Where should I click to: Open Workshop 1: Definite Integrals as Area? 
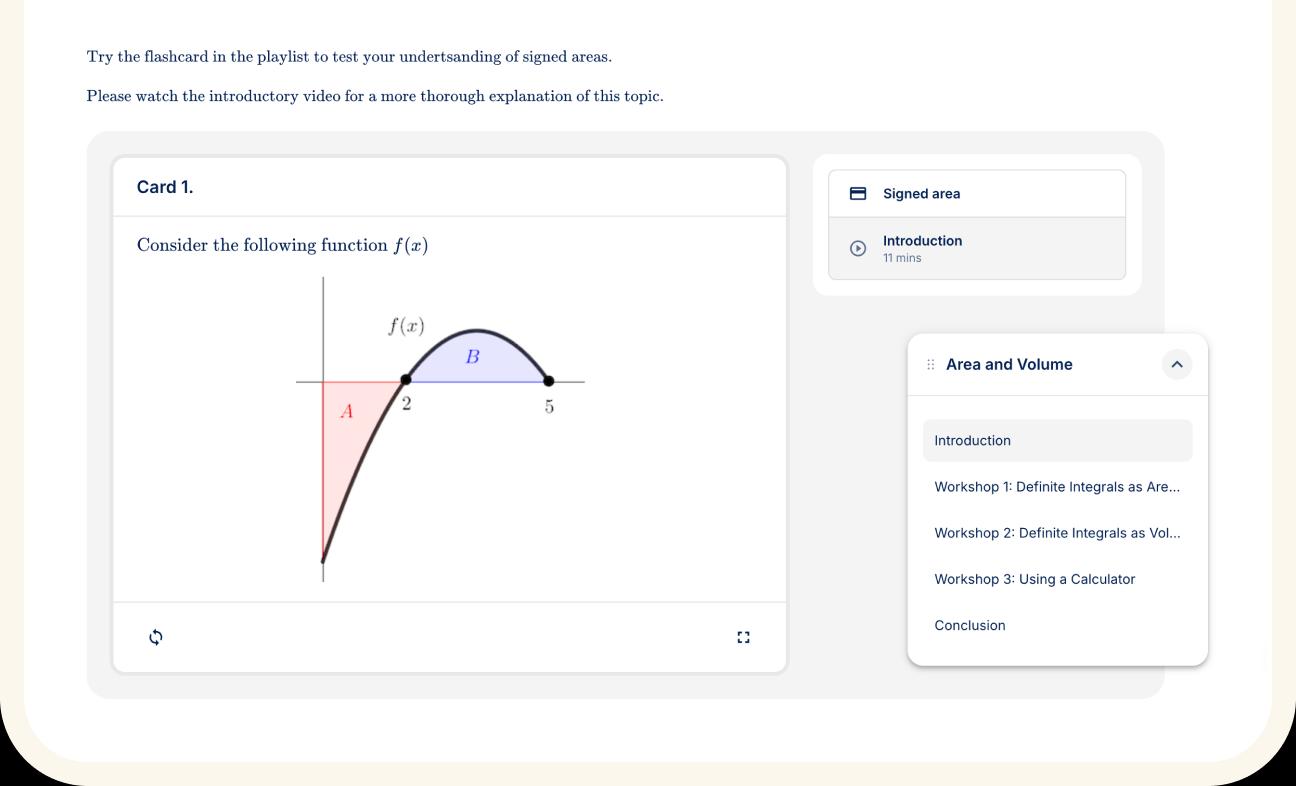coord(1057,487)
